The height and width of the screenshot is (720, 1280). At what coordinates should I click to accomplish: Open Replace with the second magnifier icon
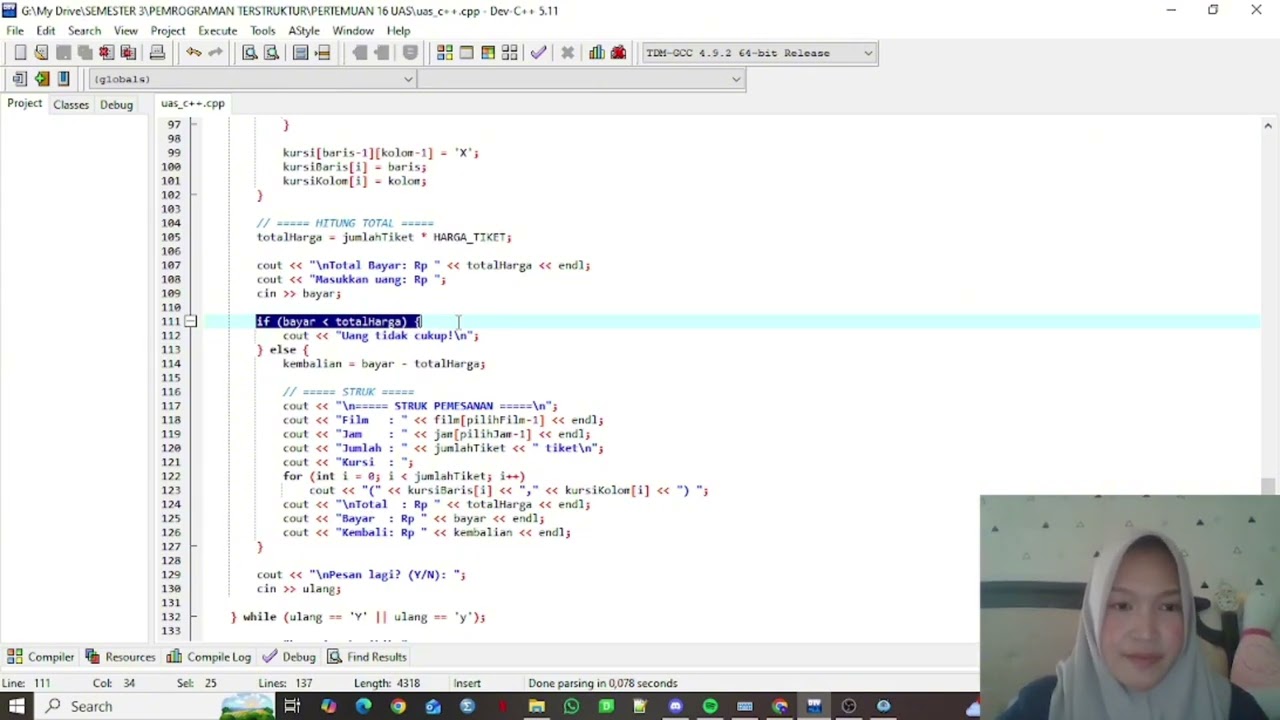point(271,53)
